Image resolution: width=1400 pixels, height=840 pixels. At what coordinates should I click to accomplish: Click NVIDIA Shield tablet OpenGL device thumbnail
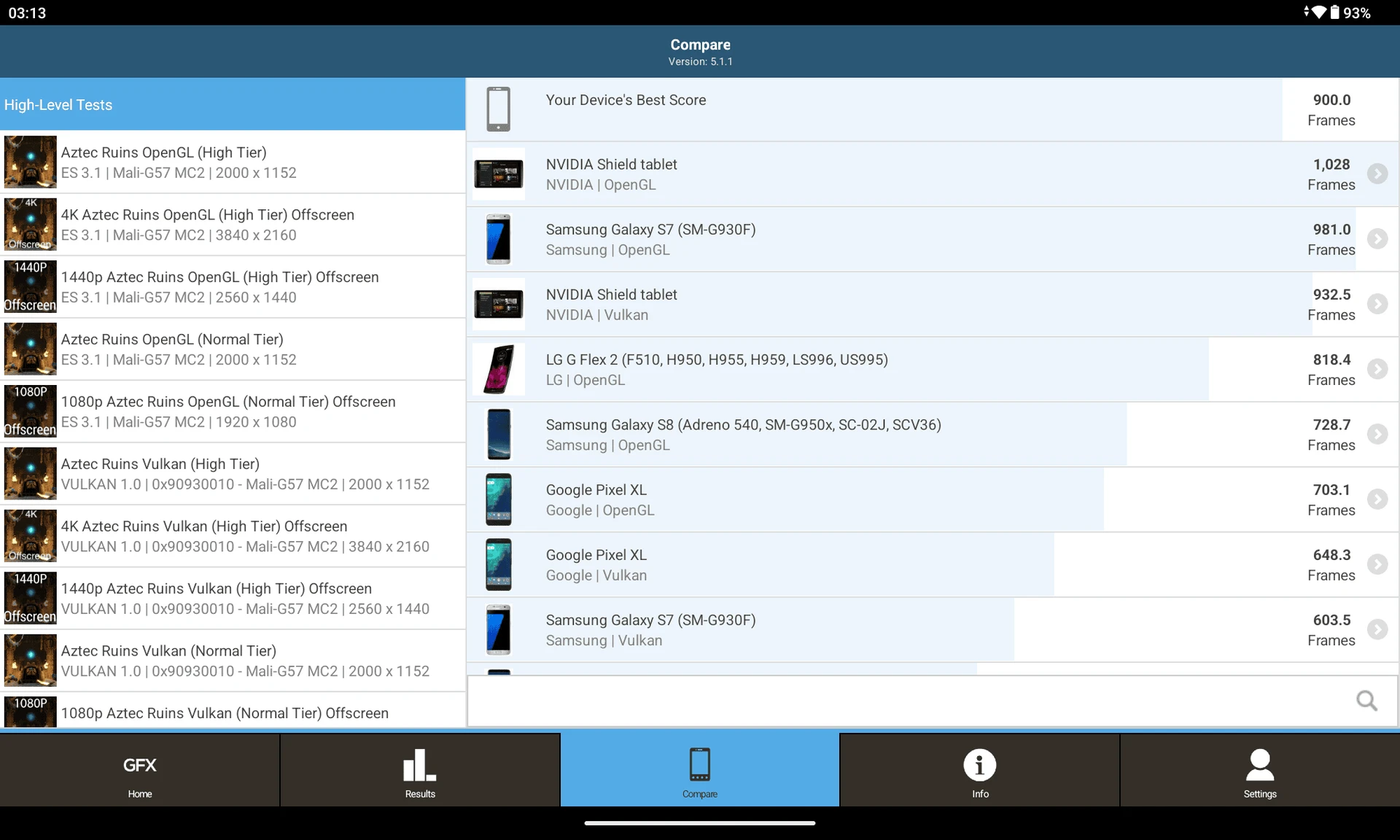tap(499, 174)
